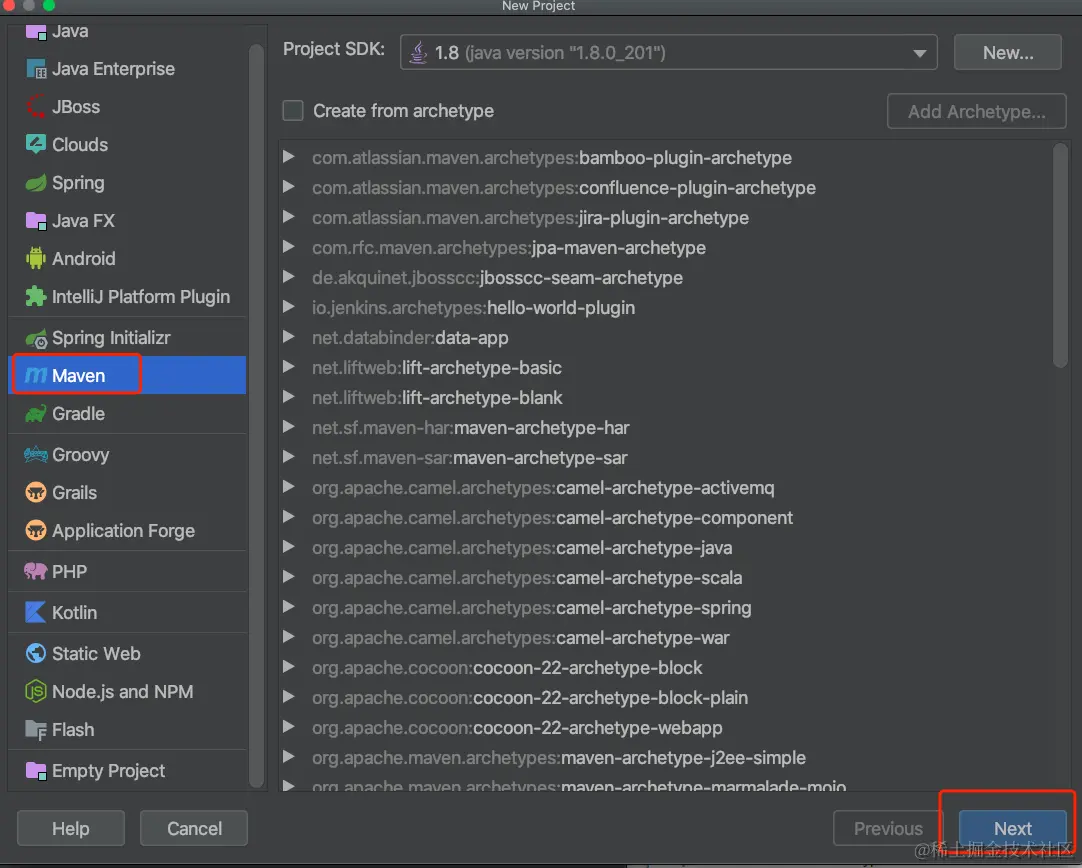Image resolution: width=1082 pixels, height=868 pixels.
Task: Click the Cancel button
Action: (x=194, y=828)
